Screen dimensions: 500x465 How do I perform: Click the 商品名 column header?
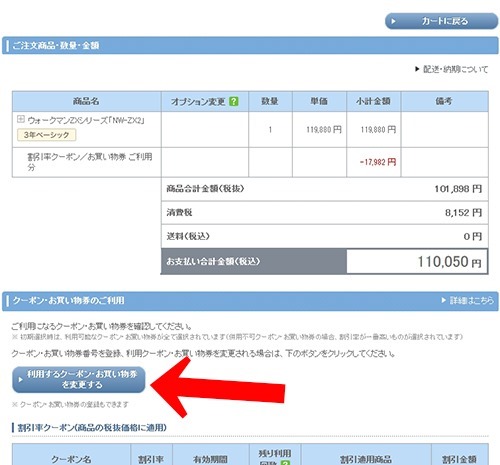(x=86, y=101)
